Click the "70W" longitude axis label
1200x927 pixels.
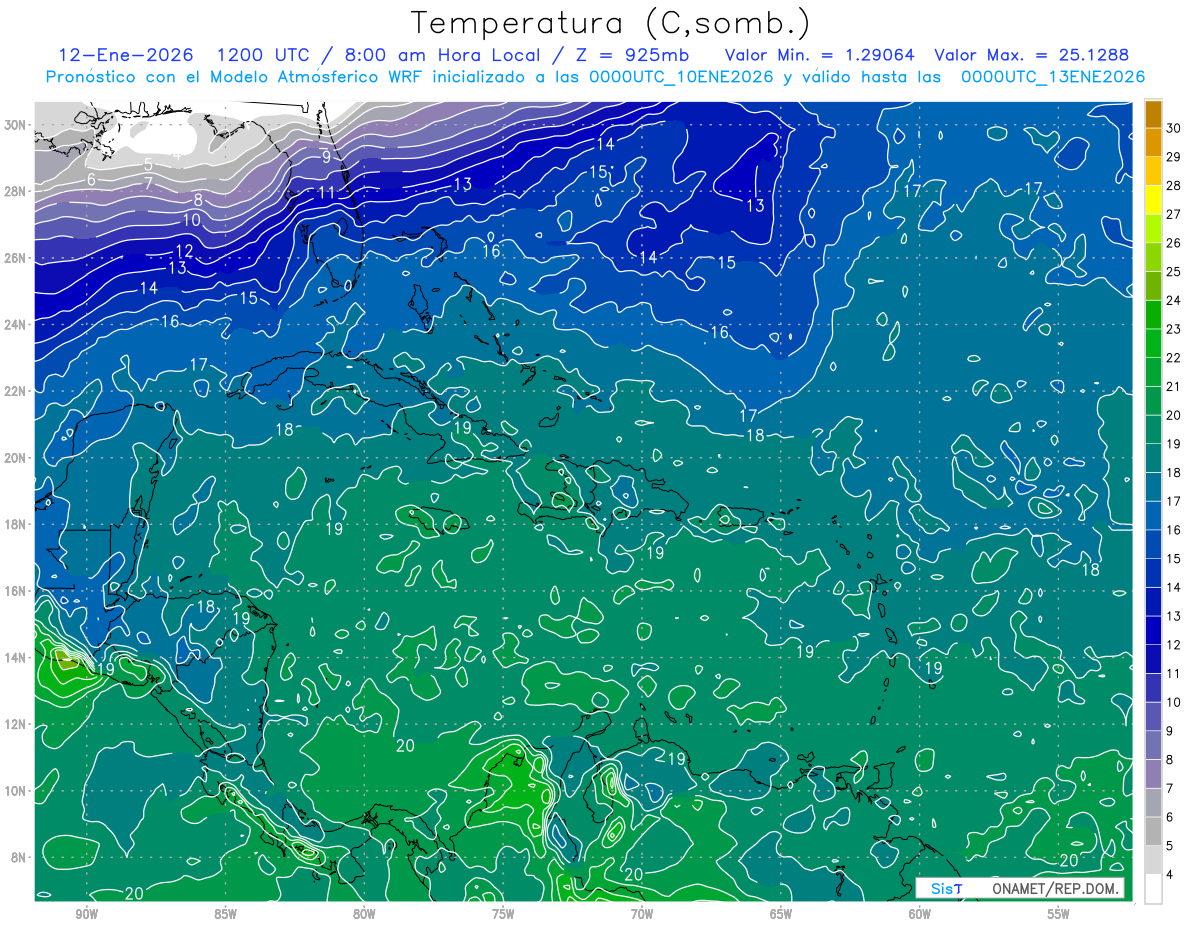[x=642, y=914]
